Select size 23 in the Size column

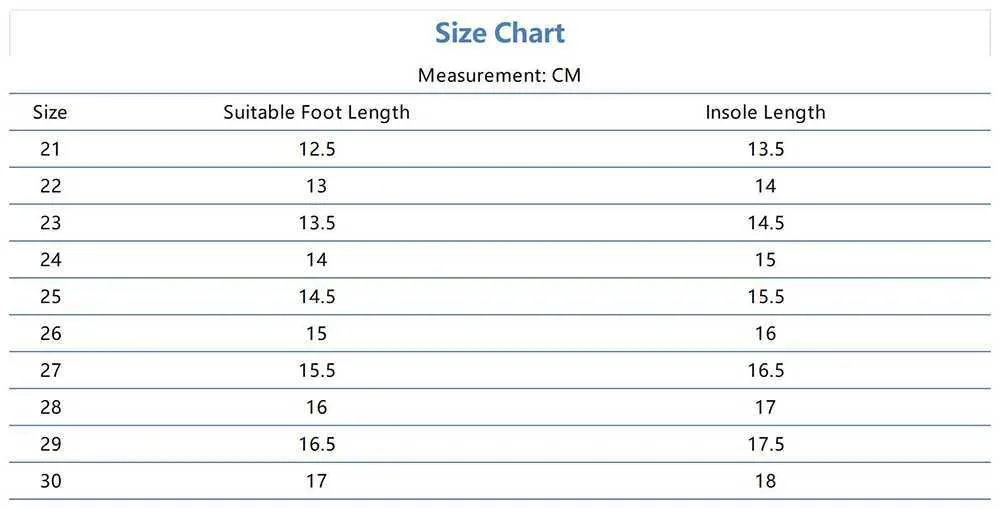pos(50,223)
